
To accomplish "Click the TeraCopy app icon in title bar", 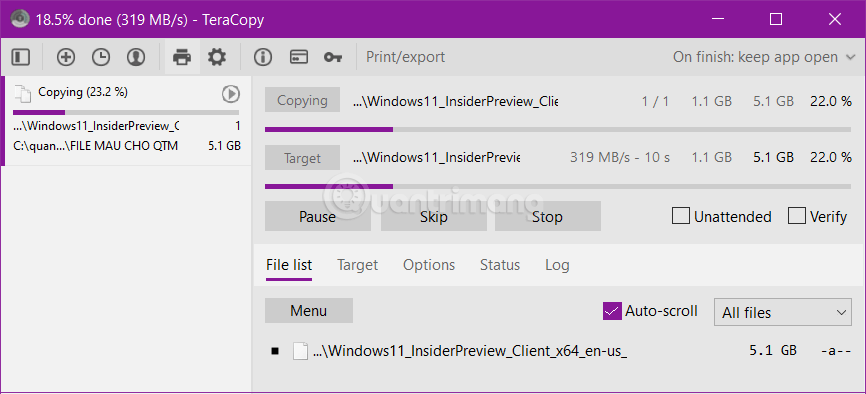I will click(x=20, y=19).
